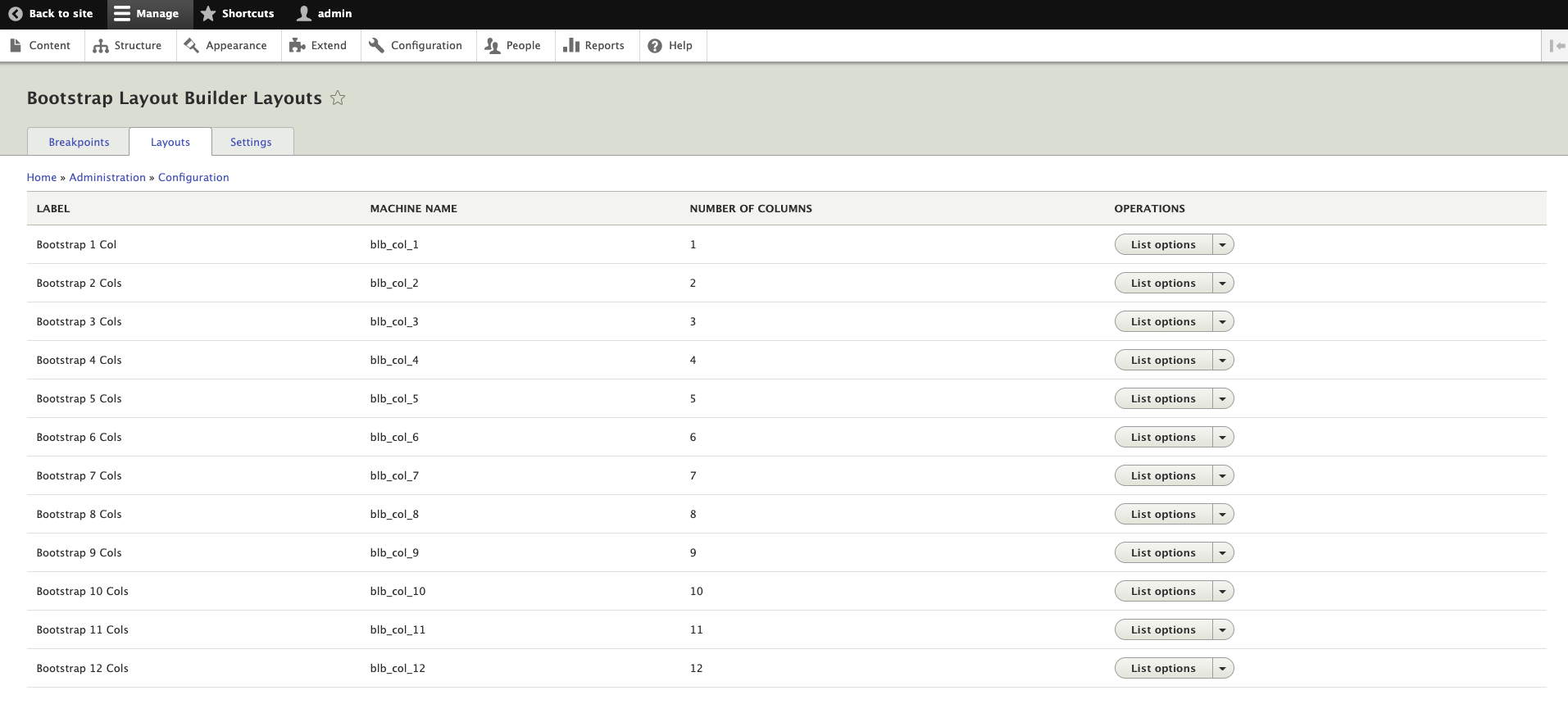Screen dimensions: 1568x704
Task: Click List options for Bootstrap 3 Cols
Action: pos(1162,322)
